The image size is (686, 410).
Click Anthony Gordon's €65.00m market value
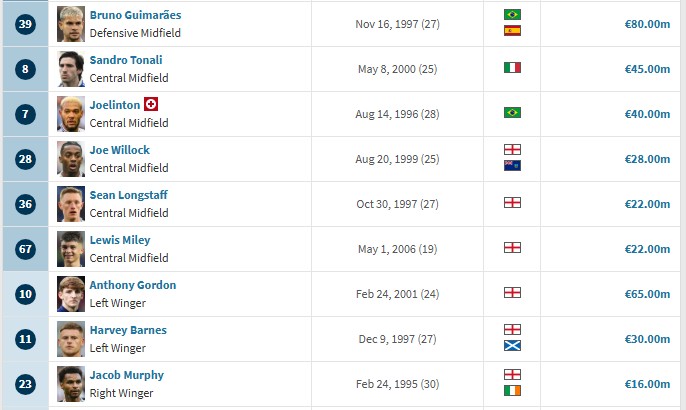(x=647, y=294)
